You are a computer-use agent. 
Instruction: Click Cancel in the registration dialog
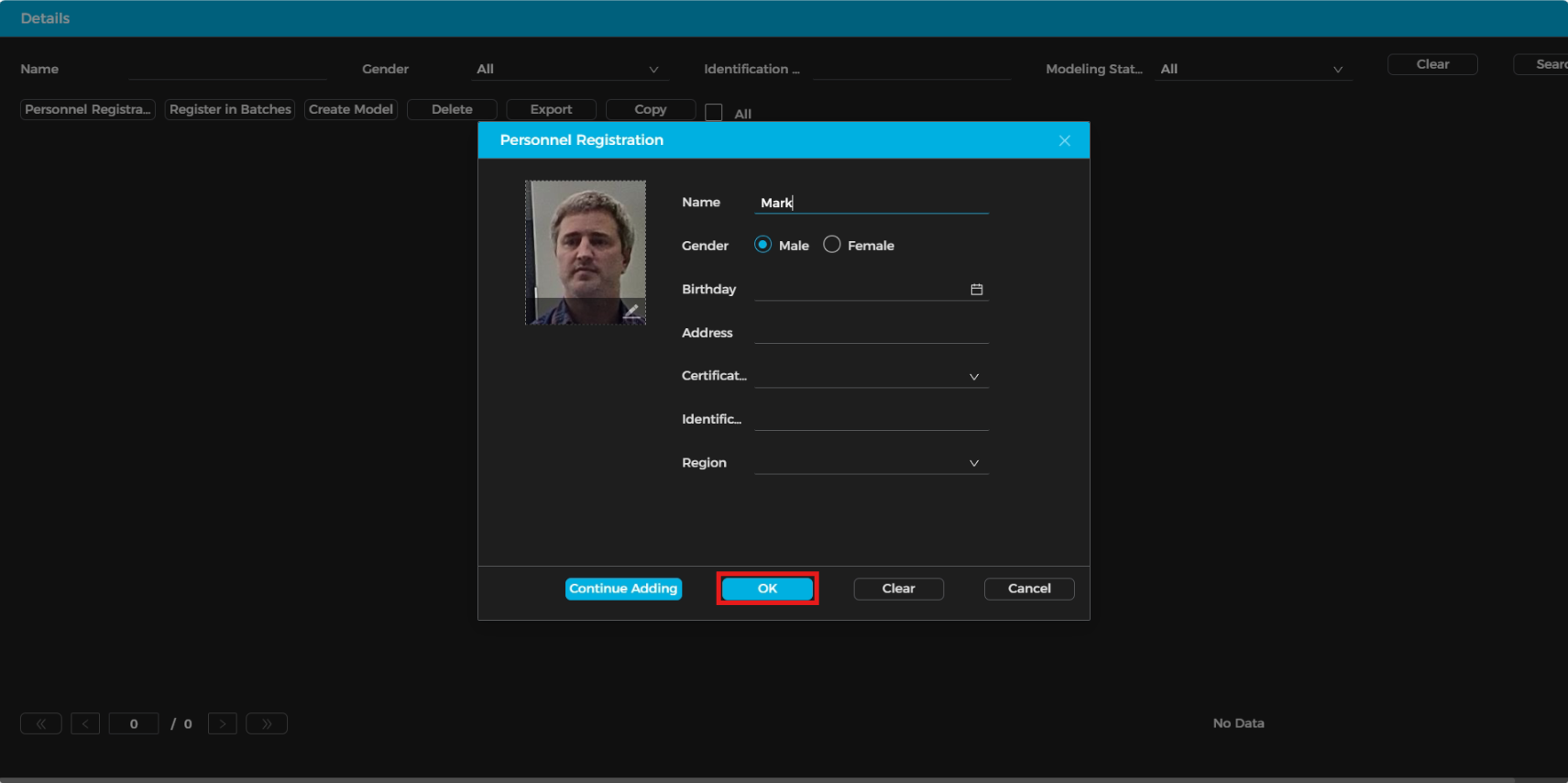[x=1029, y=589]
